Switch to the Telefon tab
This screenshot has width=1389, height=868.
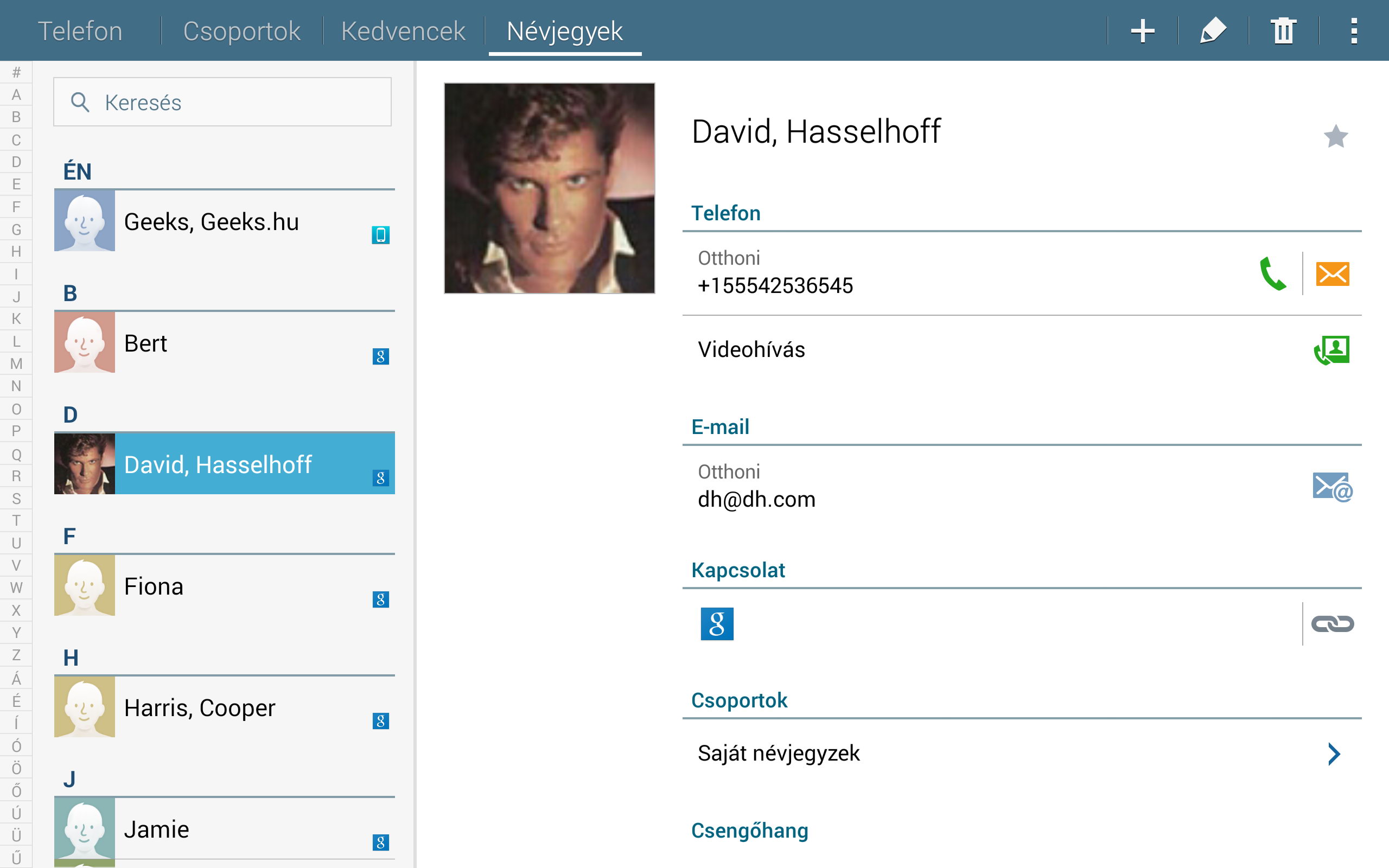pos(80,31)
